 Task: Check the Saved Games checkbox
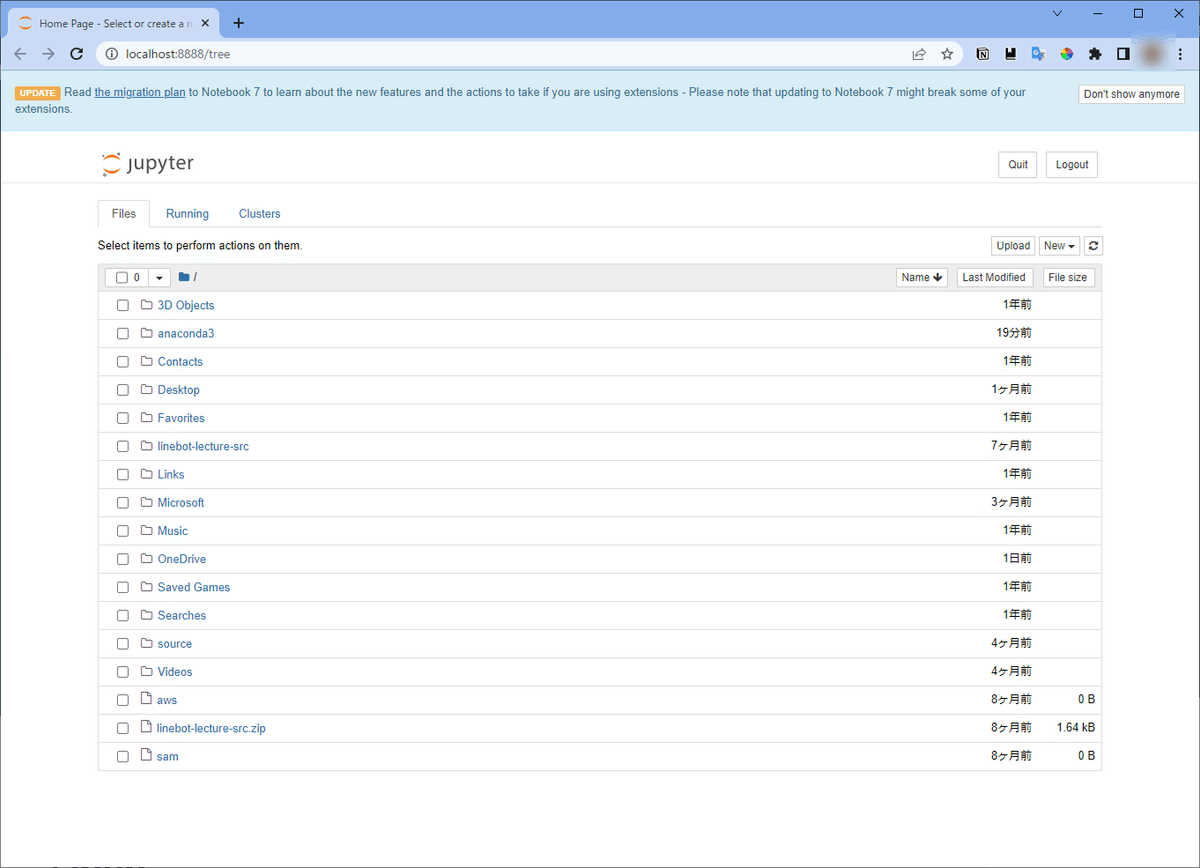tap(122, 587)
